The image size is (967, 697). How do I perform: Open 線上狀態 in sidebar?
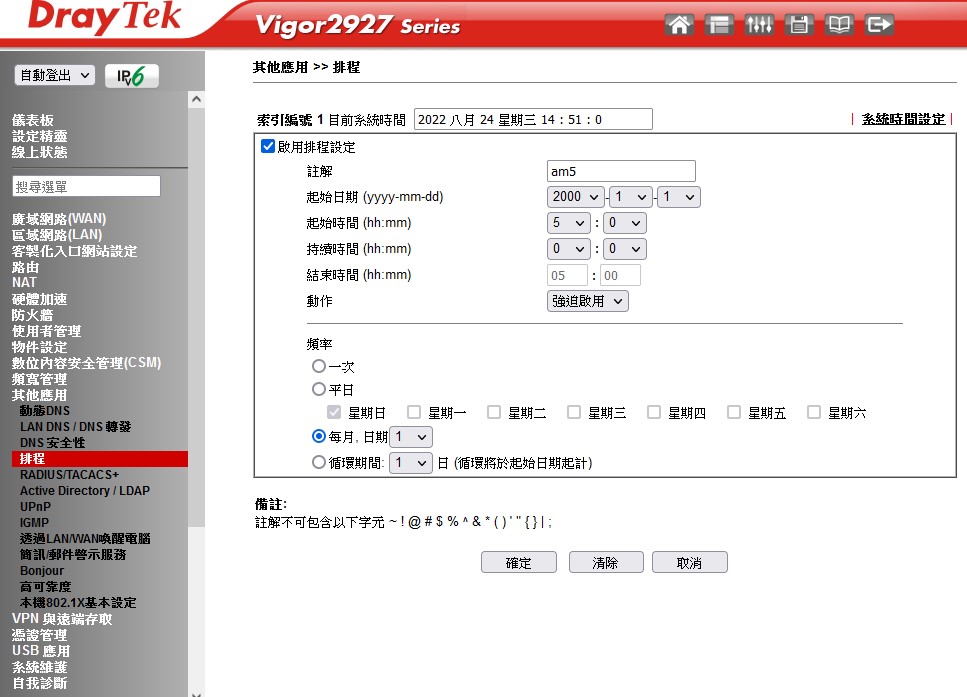(39, 152)
